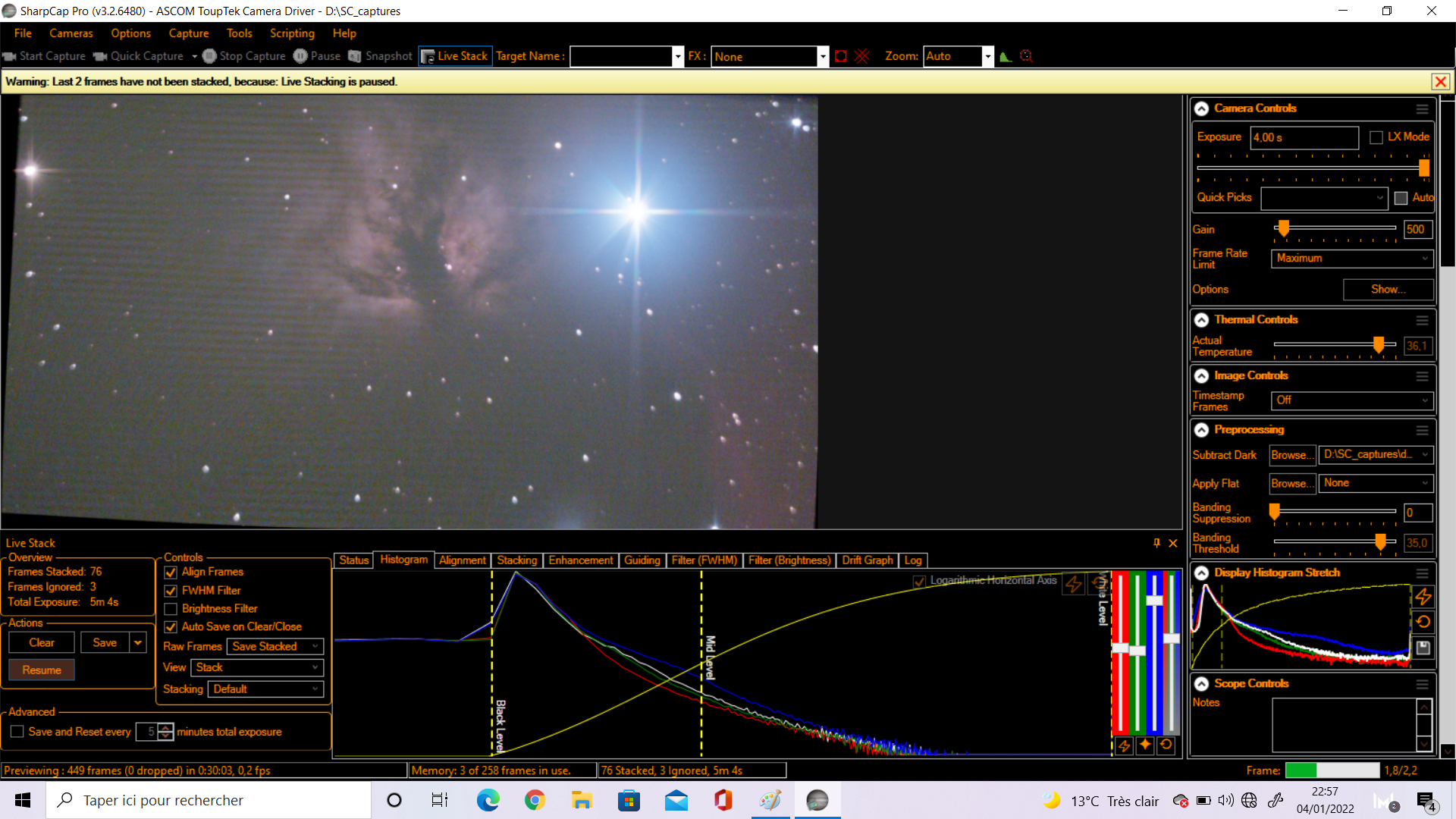Click the Gain slider handle
Image resolution: width=1456 pixels, height=819 pixels.
coord(1283,228)
